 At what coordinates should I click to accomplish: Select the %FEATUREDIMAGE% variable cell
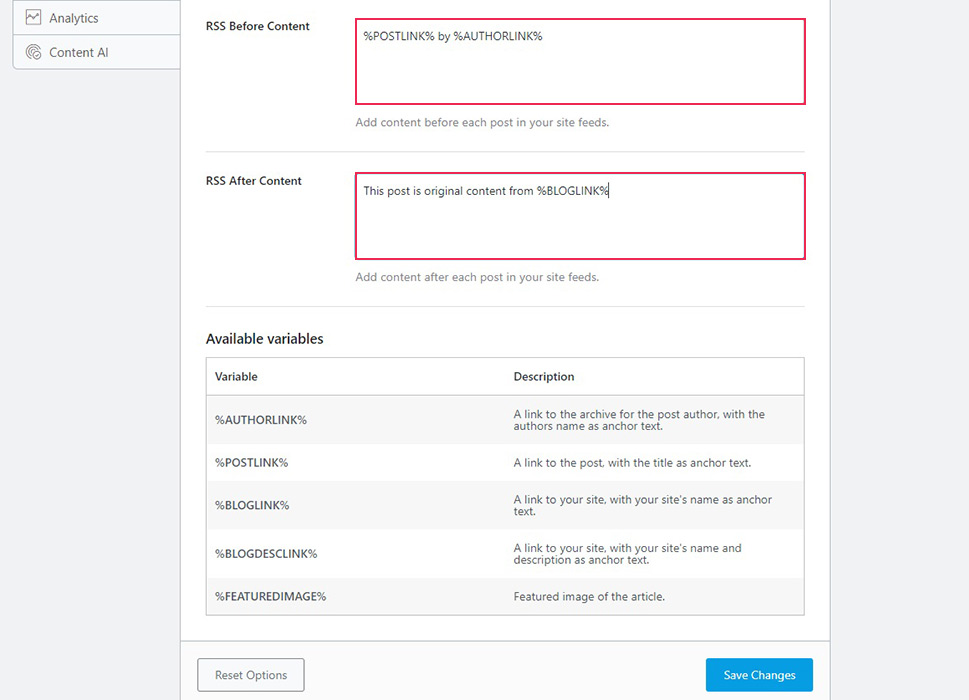coord(271,596)
